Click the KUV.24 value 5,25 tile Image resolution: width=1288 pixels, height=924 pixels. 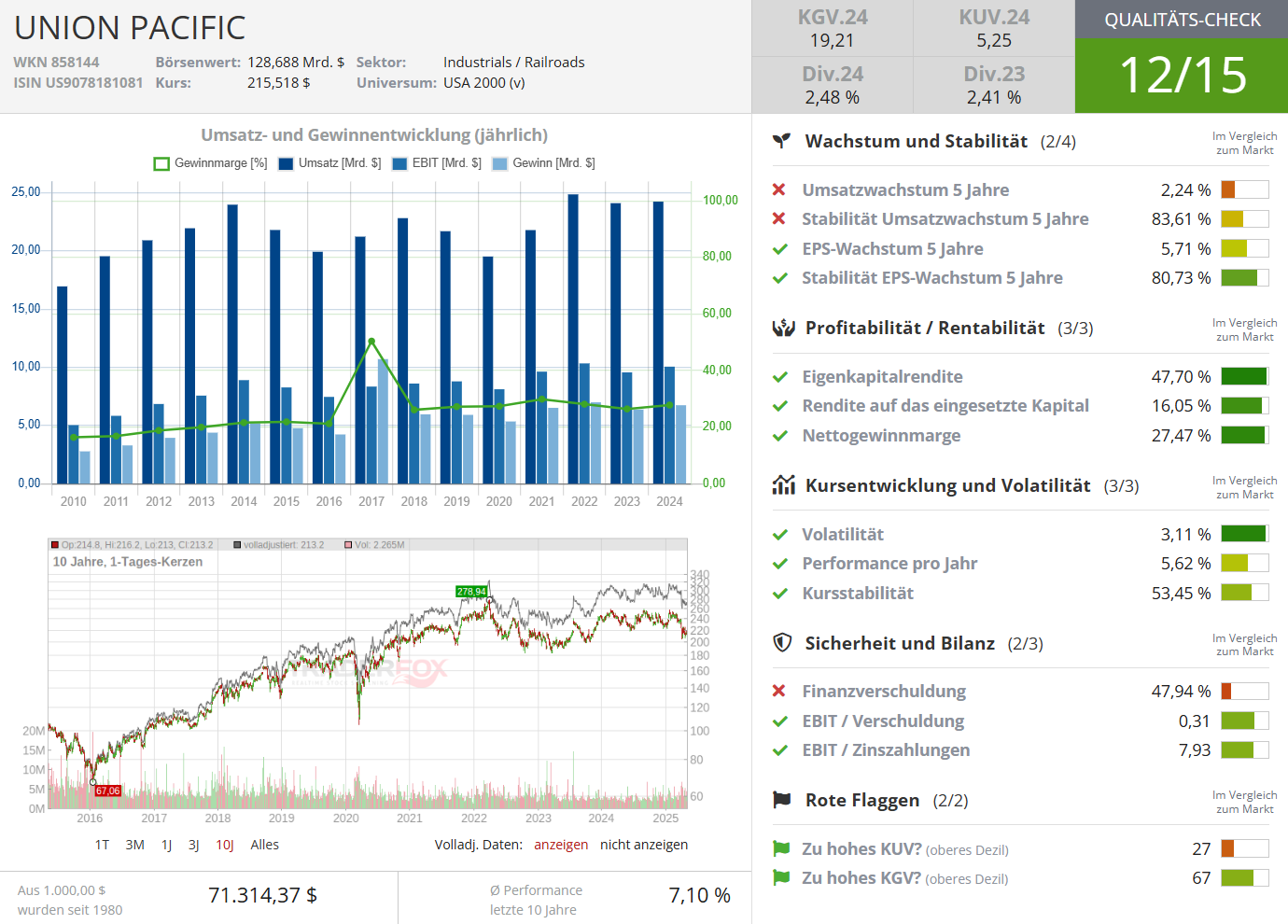point(994,28)
